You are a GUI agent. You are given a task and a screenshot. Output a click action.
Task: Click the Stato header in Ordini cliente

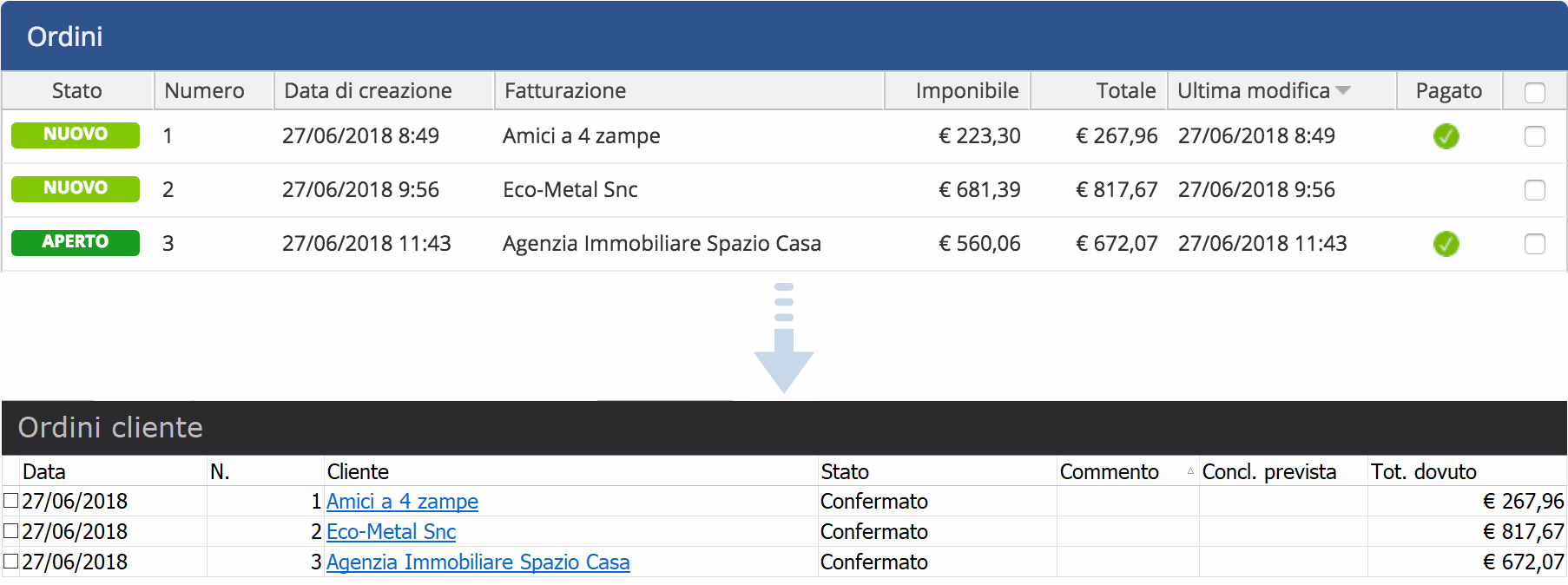coord(845,472)
